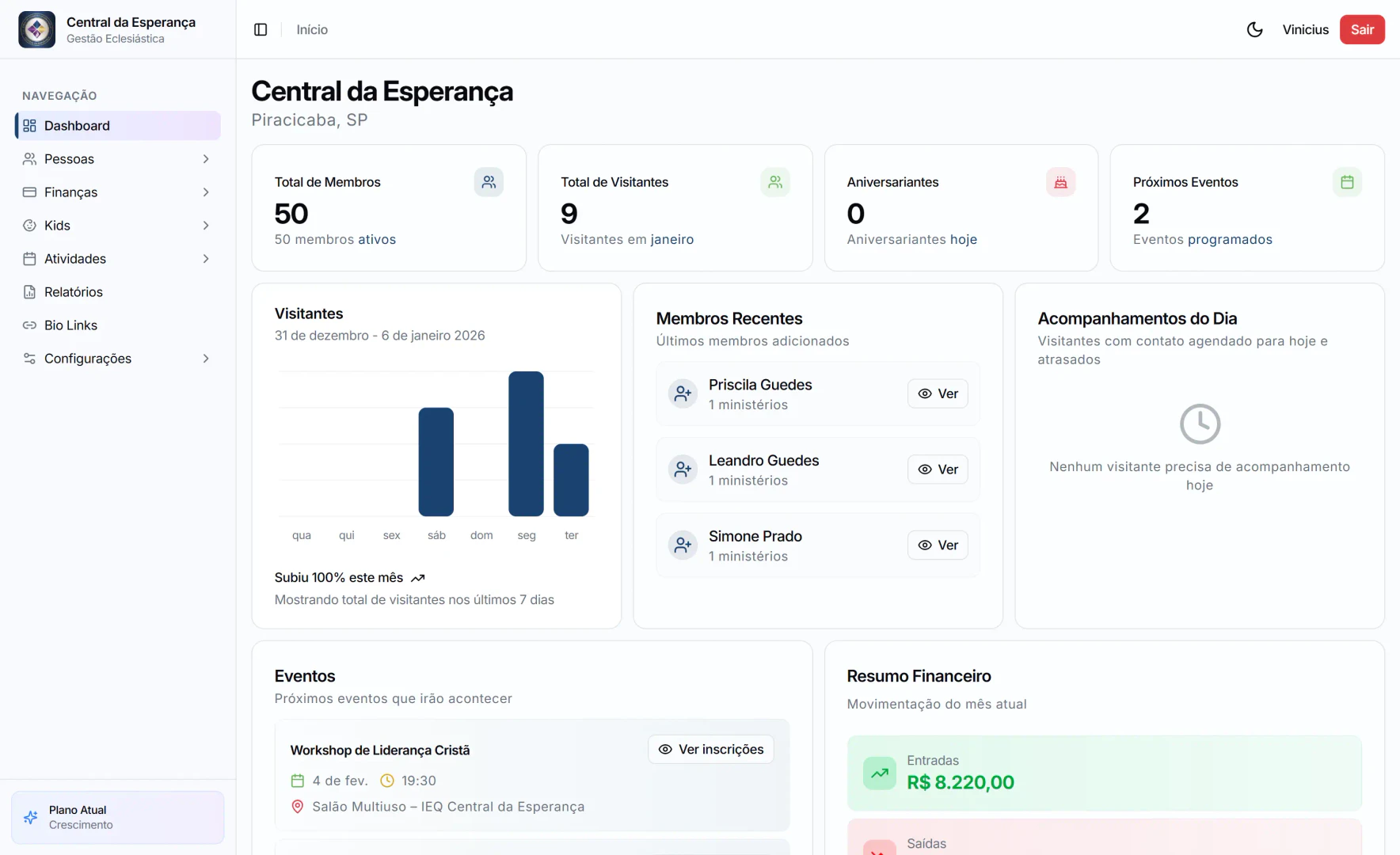Click the Kids sidebar icon
The width and height of the screenshot is (1400, 855).
(29, 225)
